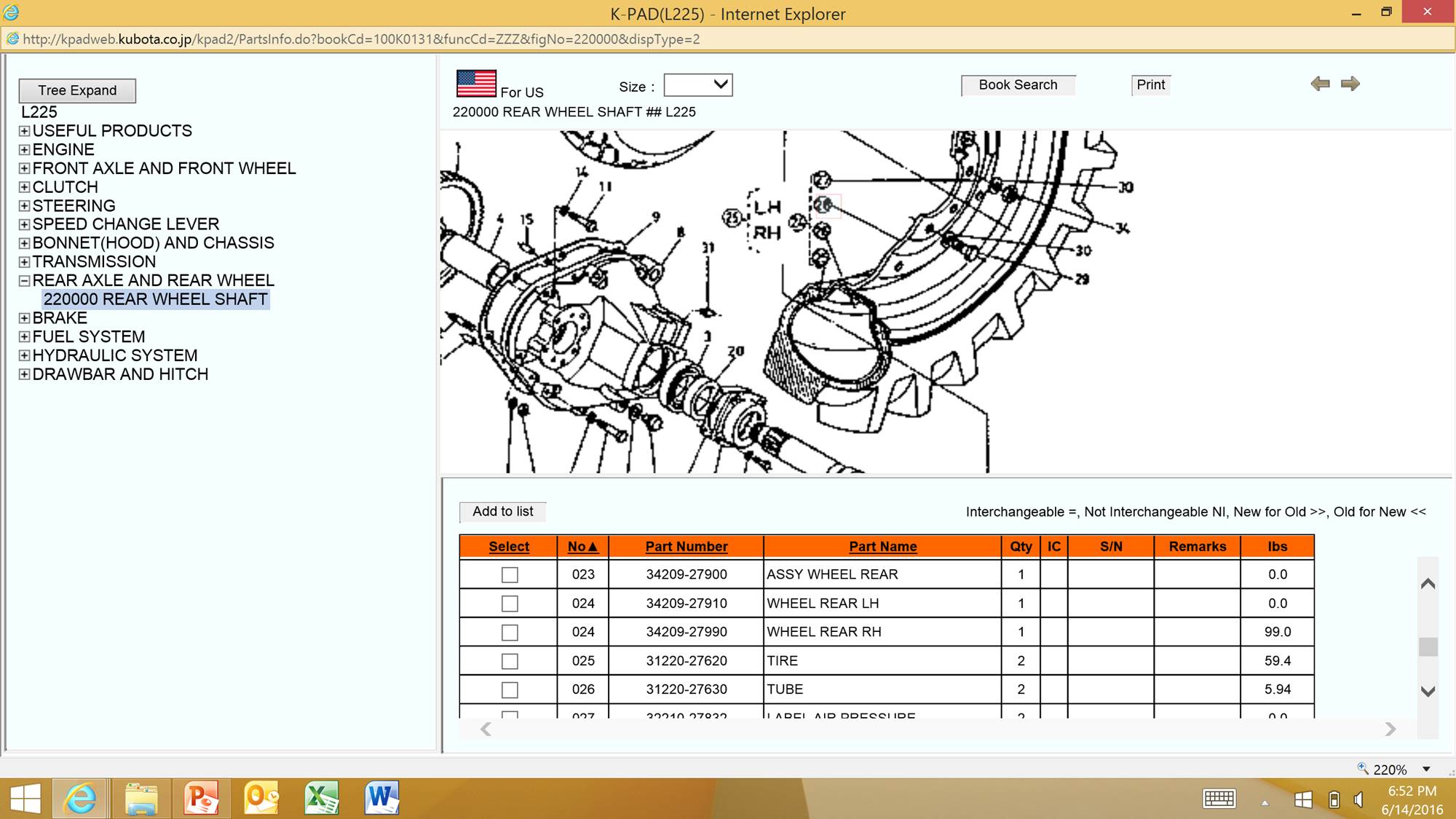The height and width of the screenshot is (819, 1456).
Task: Click the Tree Expand button
Action: tap(77, 90)
